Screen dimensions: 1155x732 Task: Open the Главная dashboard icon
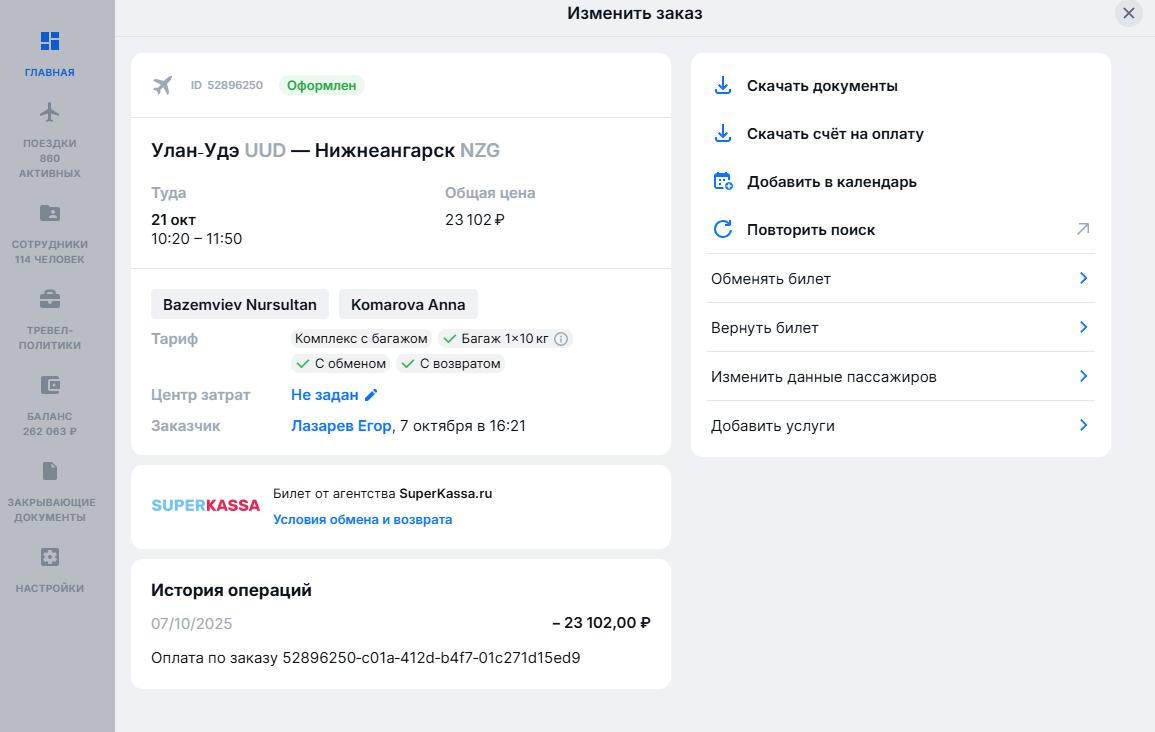point(50,41)
